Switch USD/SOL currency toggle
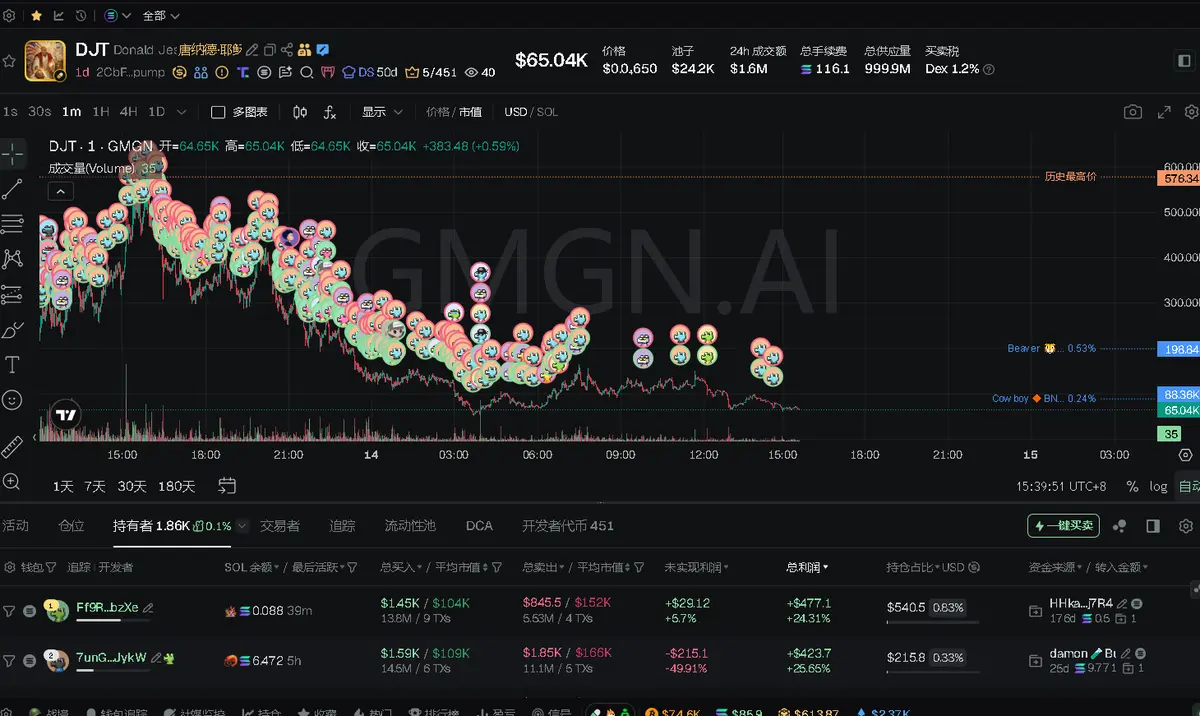 [531, 112]
